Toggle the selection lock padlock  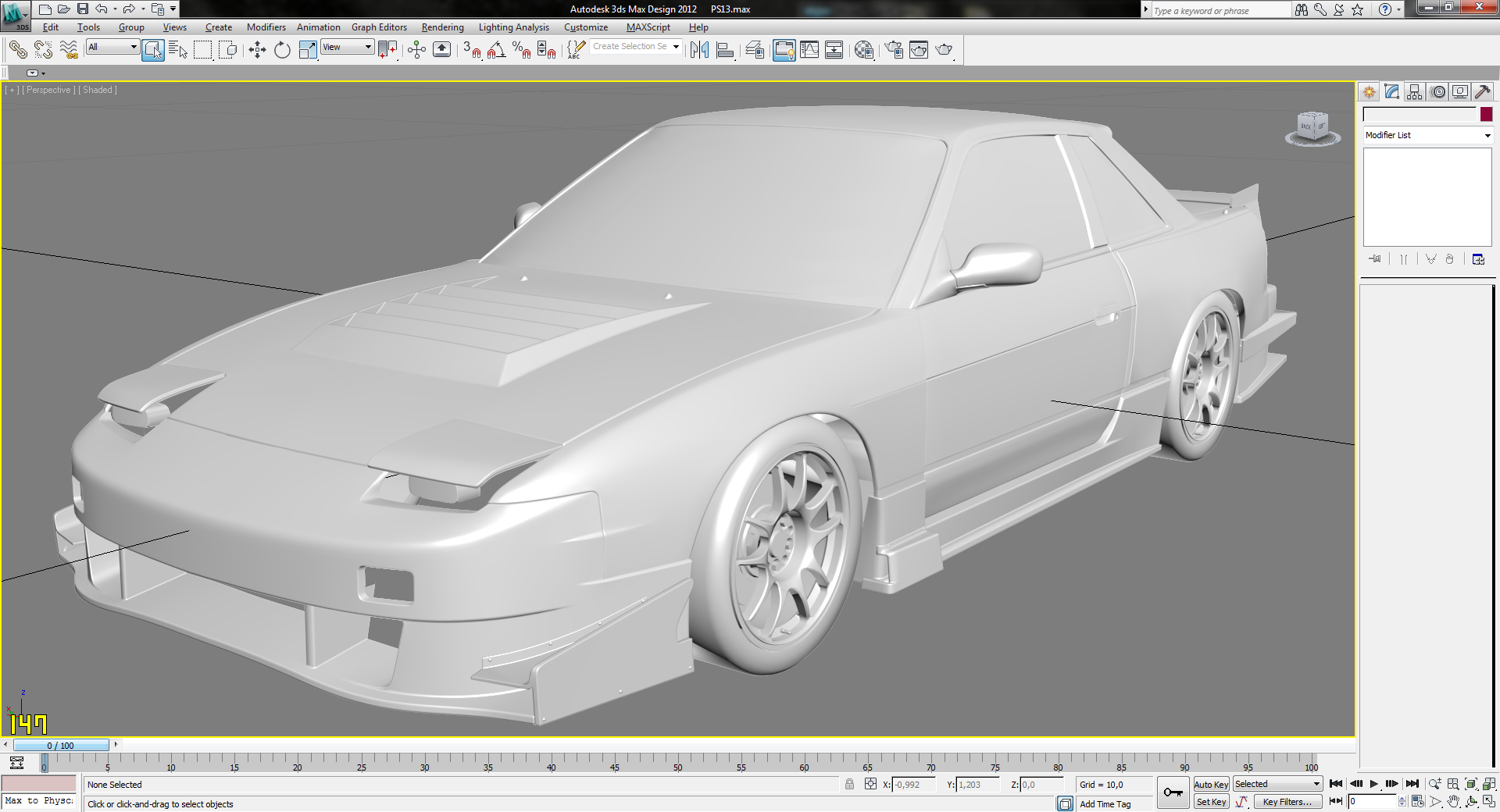[x=849, y=784]
